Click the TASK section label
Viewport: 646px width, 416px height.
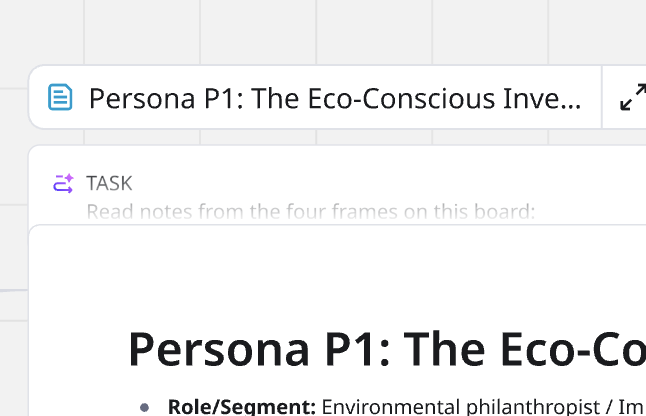(109, 183)
